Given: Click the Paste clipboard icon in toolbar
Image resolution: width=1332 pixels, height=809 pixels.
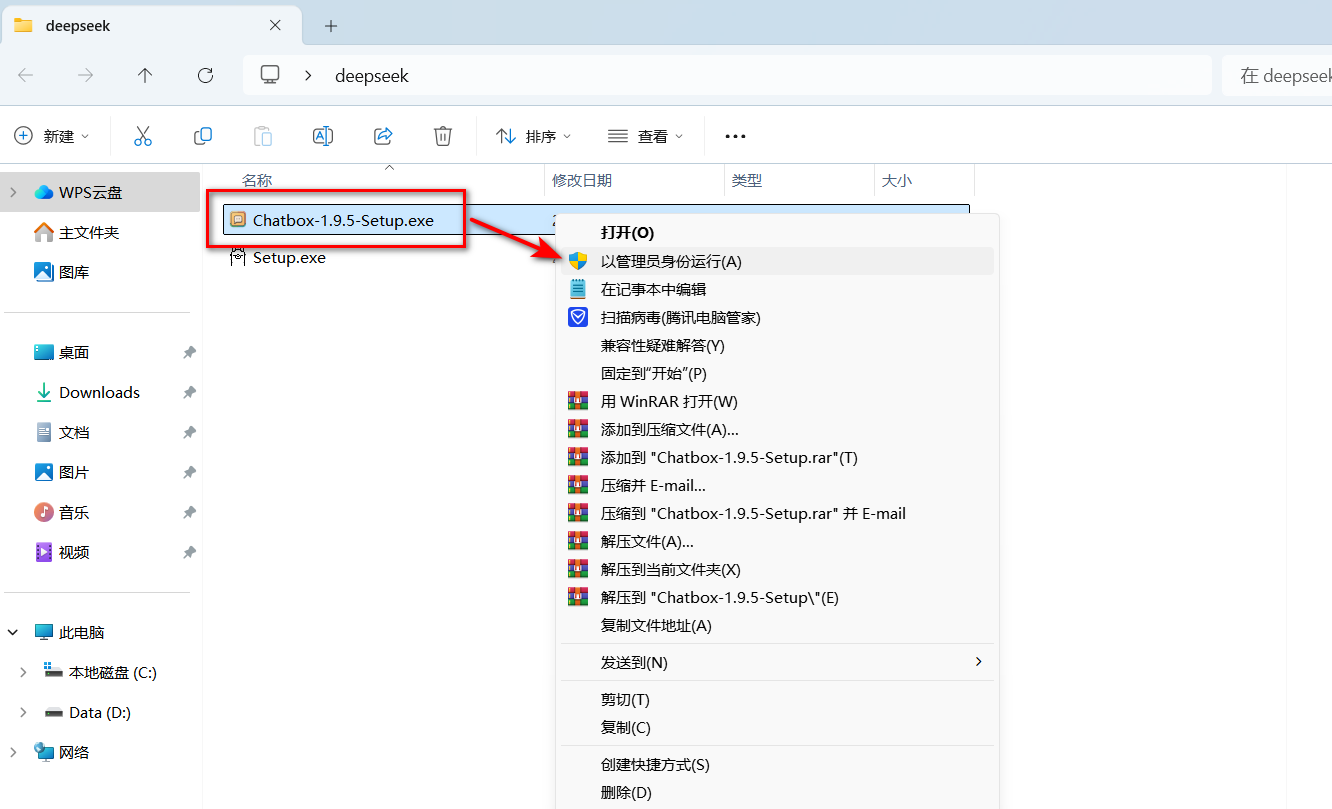Looking at the screenshot, I should 263,136.
